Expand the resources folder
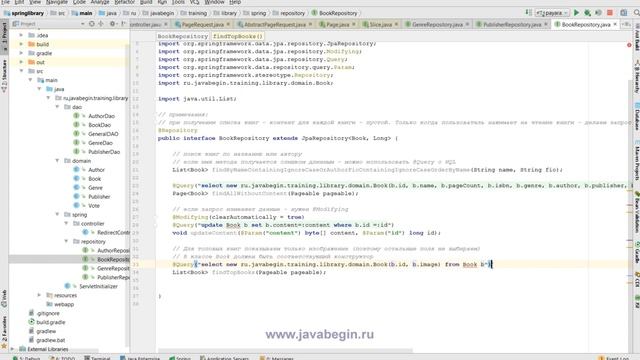640x360 pixels. (x=39, y=295)
